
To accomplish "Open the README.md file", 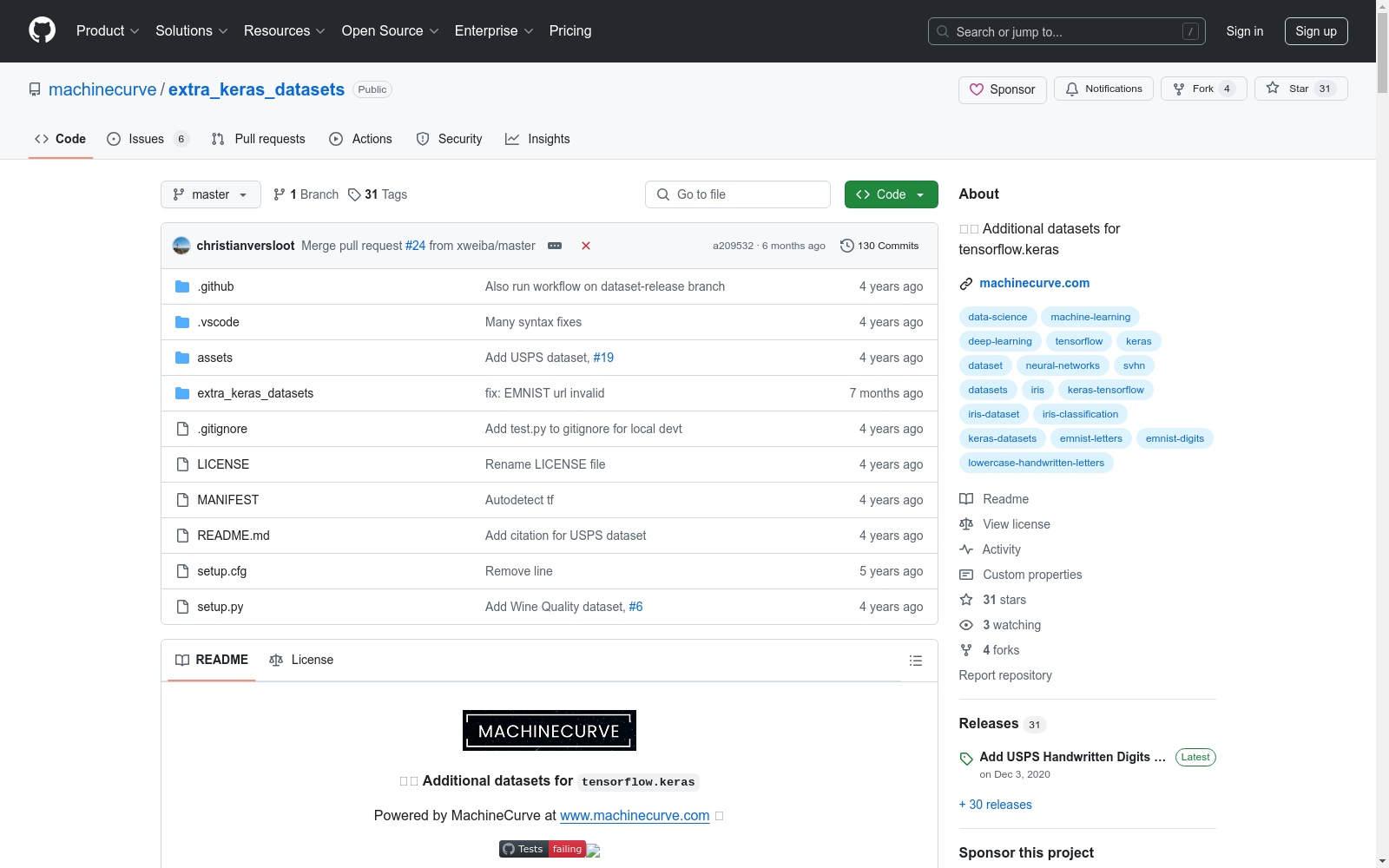I will tap(234, 536).
